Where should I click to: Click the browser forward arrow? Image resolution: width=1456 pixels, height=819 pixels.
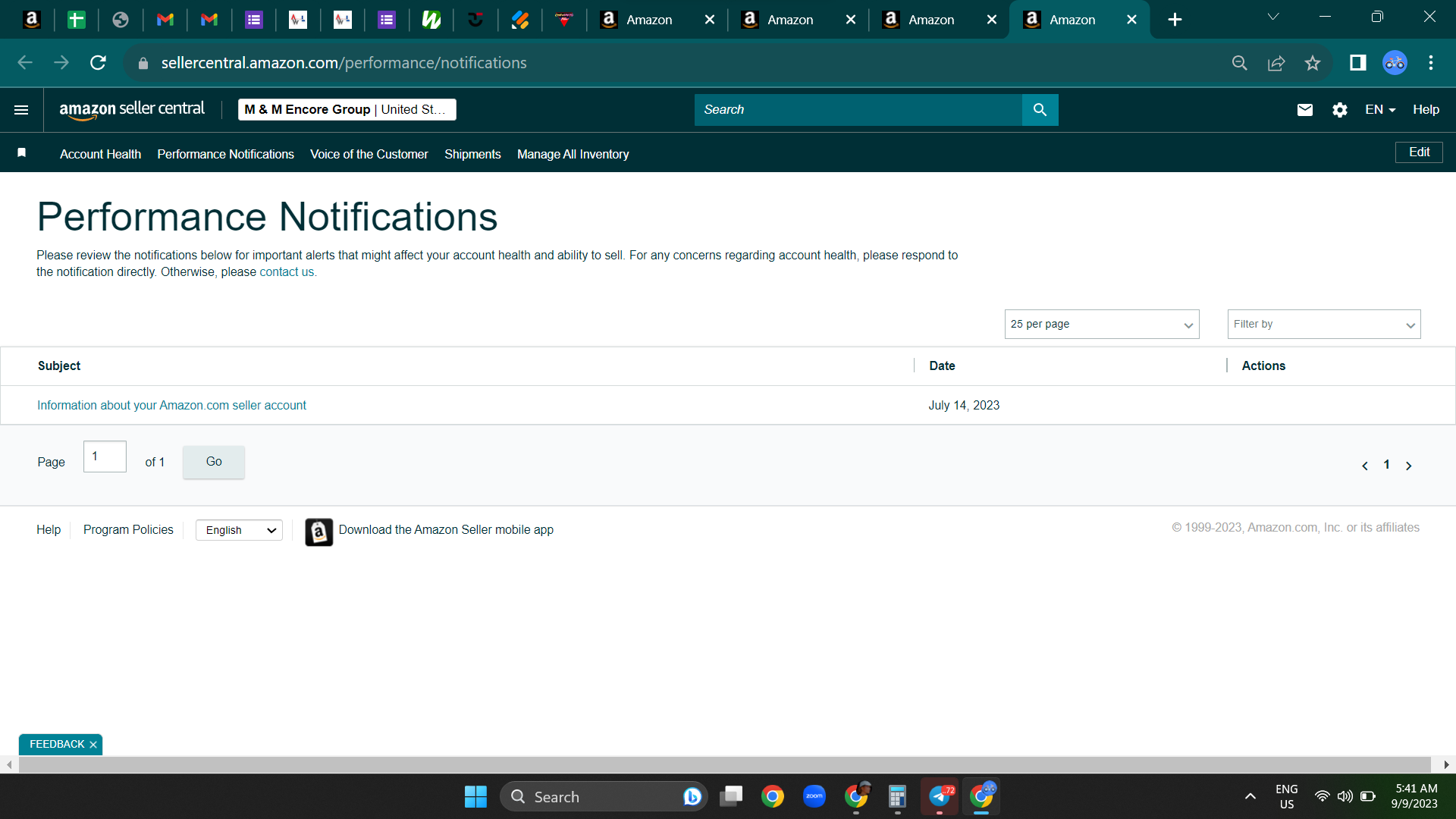[x=61, y=63]
